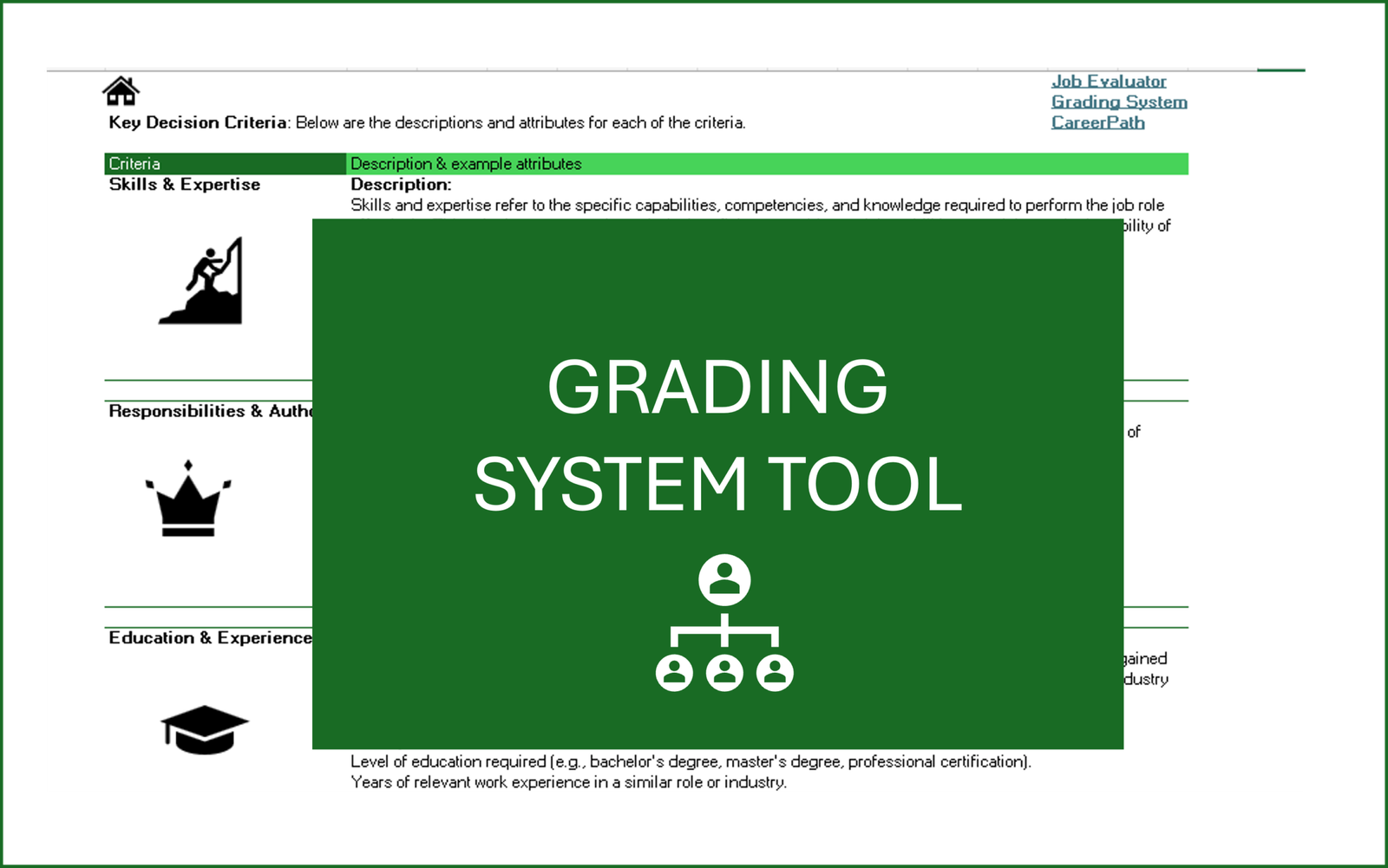
Task: Select the Skills & Expertise criteria label
Action: click(184, 185)
